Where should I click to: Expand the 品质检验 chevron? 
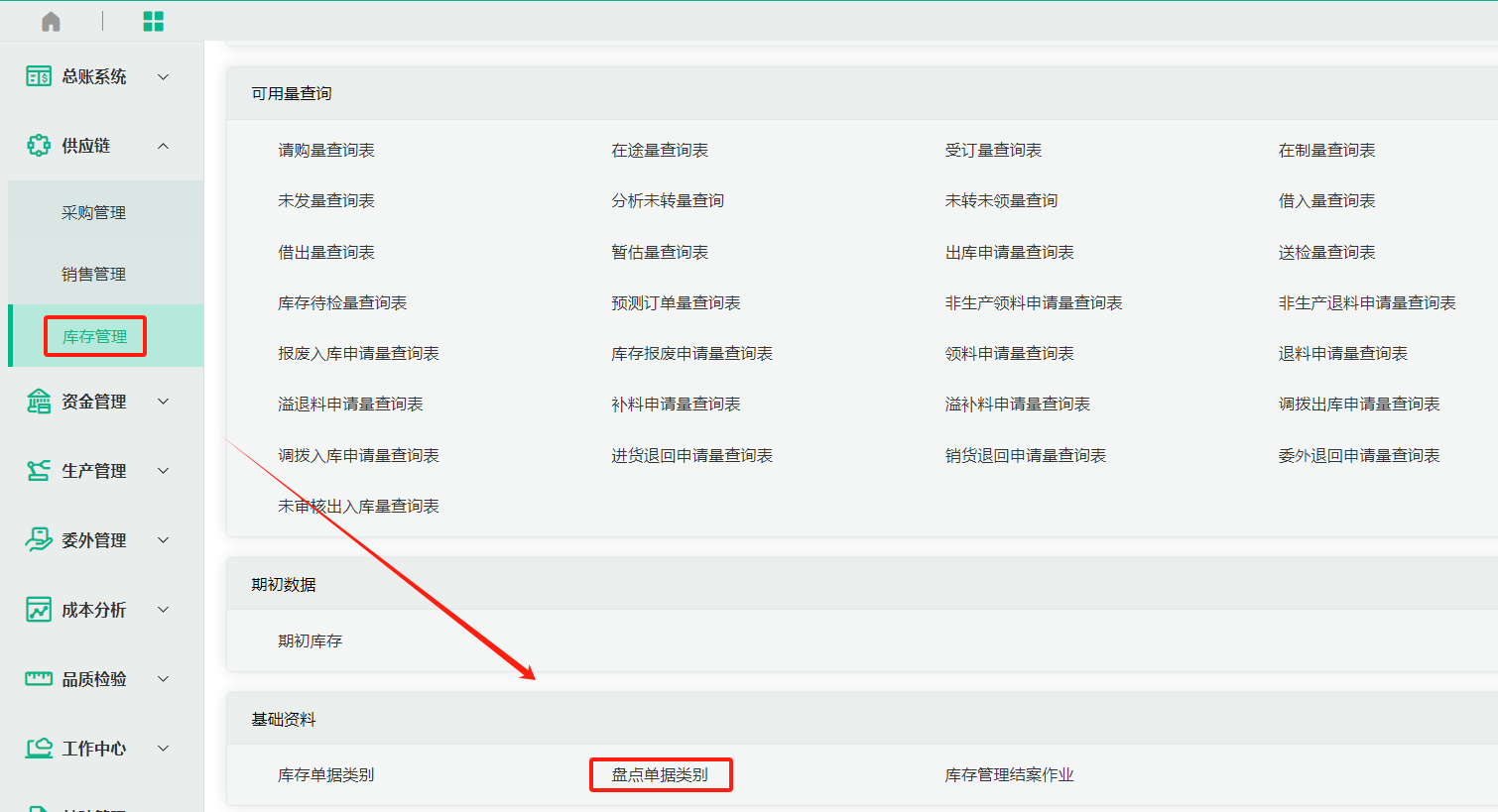click(164, 679)
